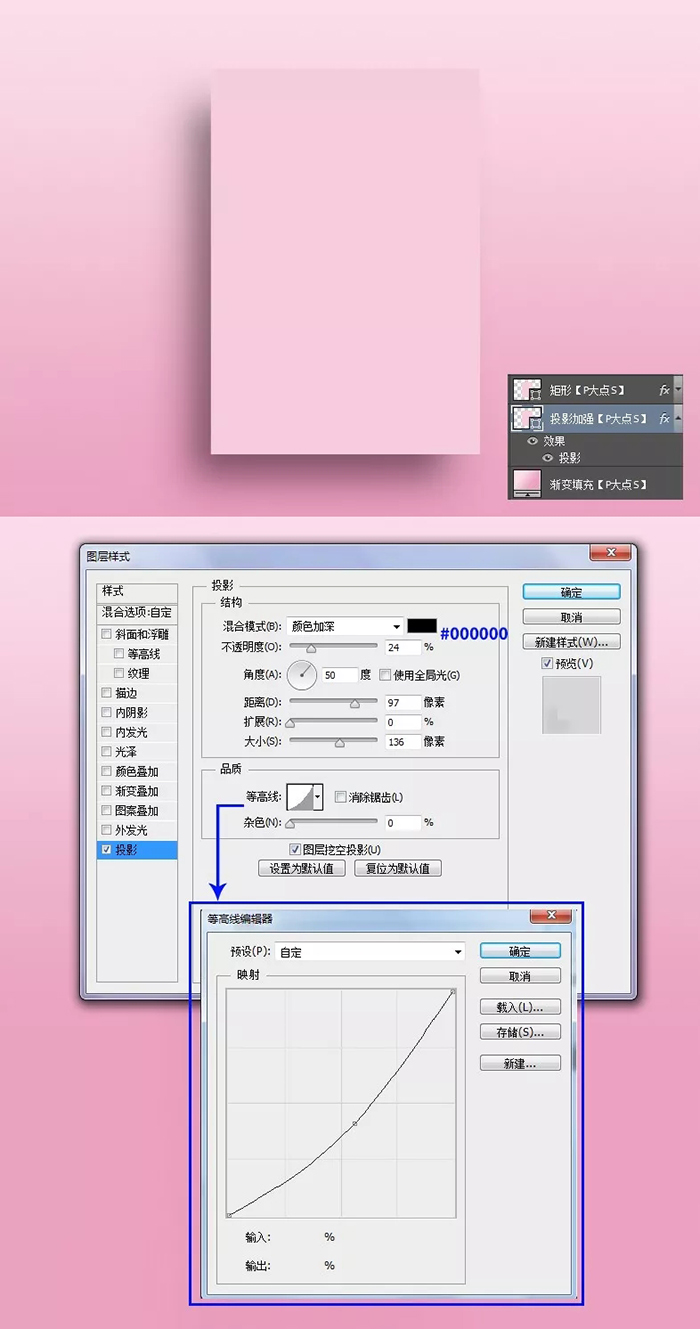Open 混合选项:自定 in the style list
Image resolution: width=700 pixels, height=1329 pixels.
[x=137, y=612]
